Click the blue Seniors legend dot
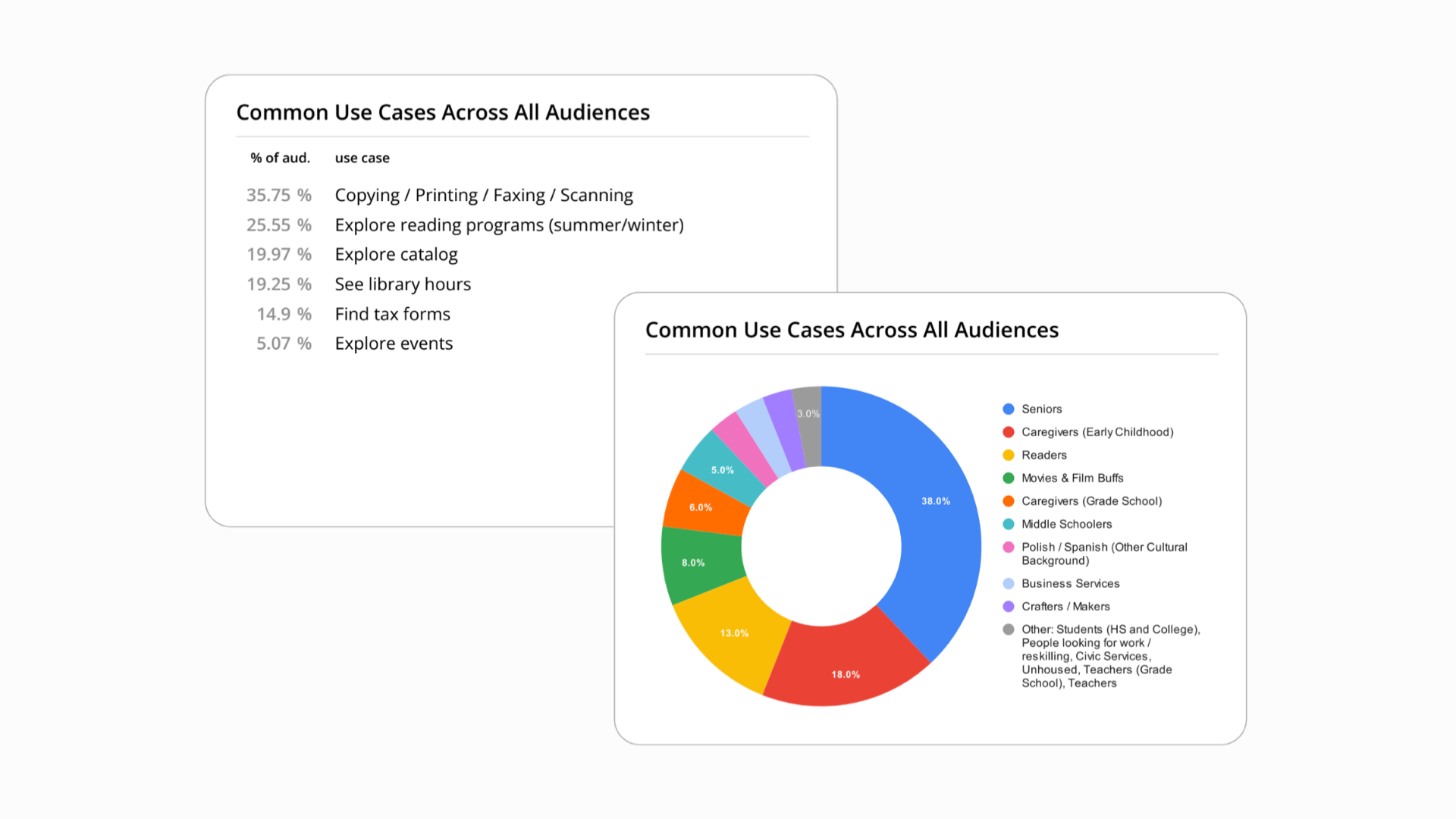Image resolution: width=1456 pixels, height=819 pixels. coord(1008,409)
